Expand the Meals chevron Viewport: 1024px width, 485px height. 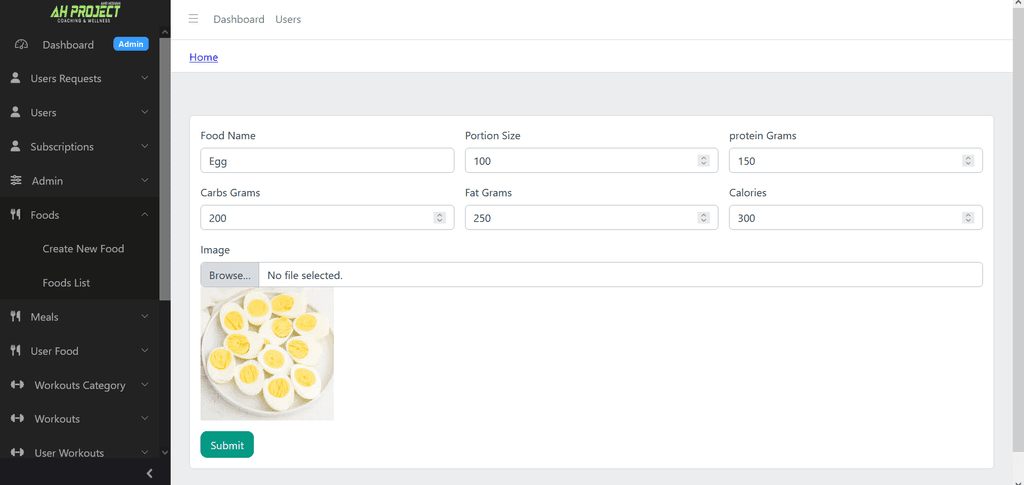point(145,317)
